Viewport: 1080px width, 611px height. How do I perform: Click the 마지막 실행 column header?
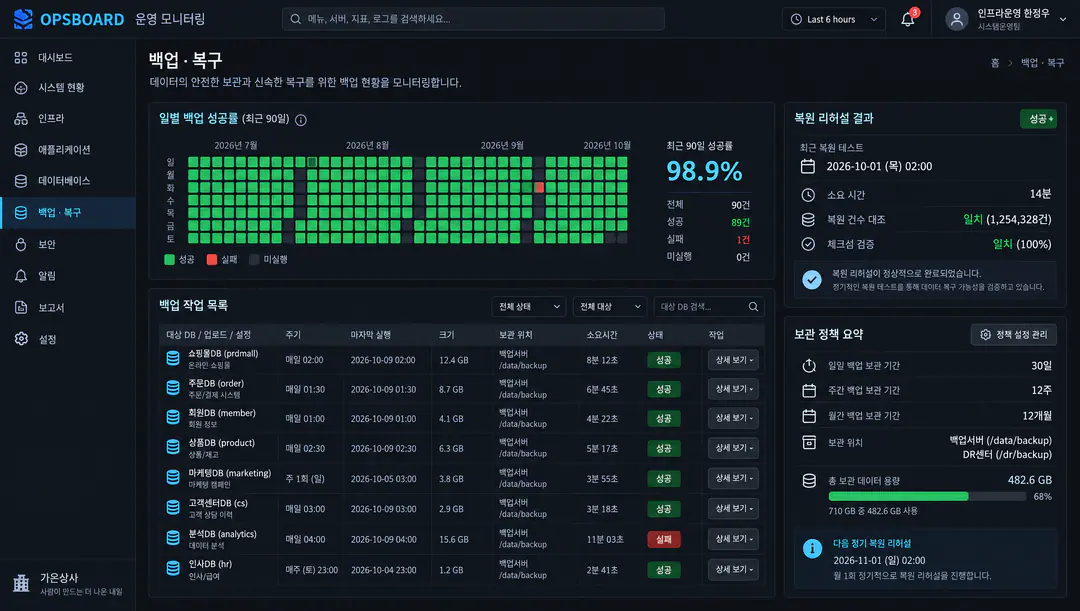[x=371, y=335]
